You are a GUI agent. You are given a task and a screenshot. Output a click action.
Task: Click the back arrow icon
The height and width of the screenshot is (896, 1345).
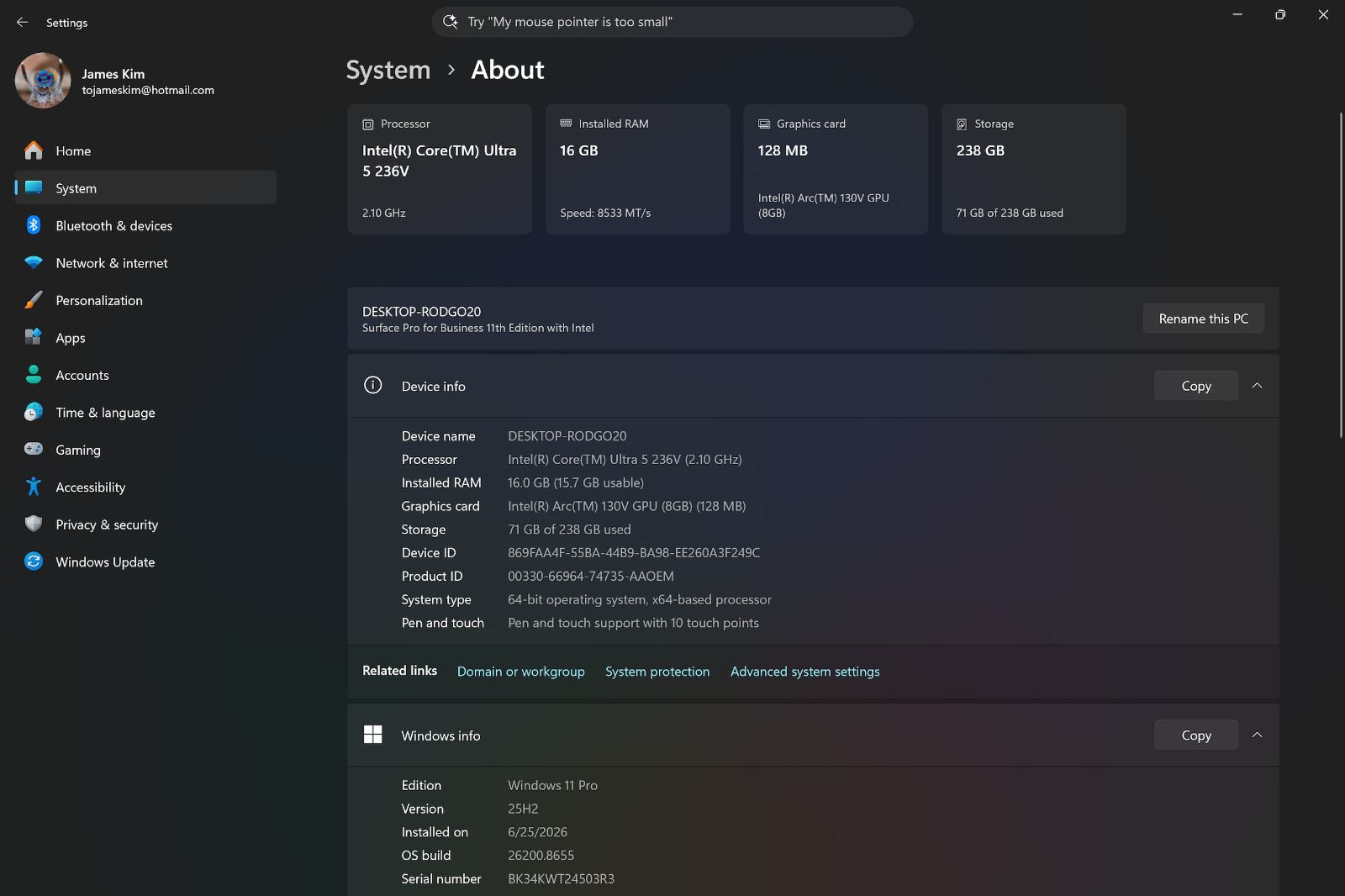(22, 23)
